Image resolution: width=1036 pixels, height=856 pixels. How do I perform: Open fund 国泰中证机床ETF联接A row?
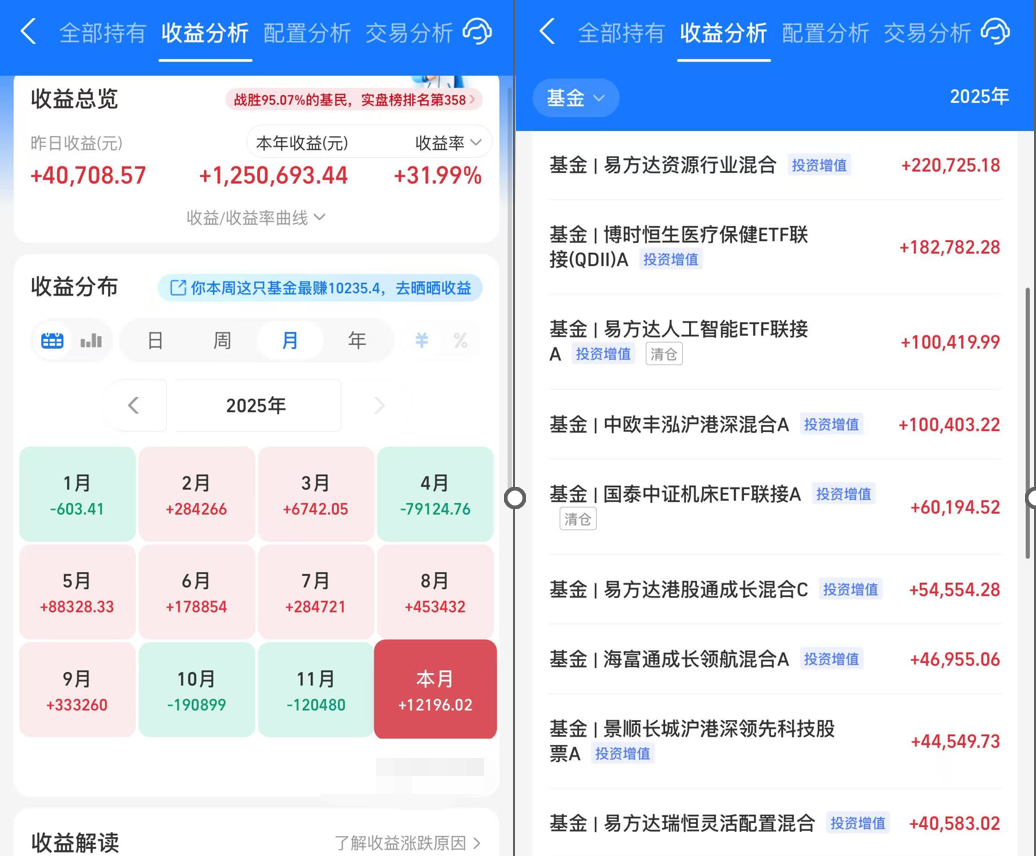coord(775,507)
